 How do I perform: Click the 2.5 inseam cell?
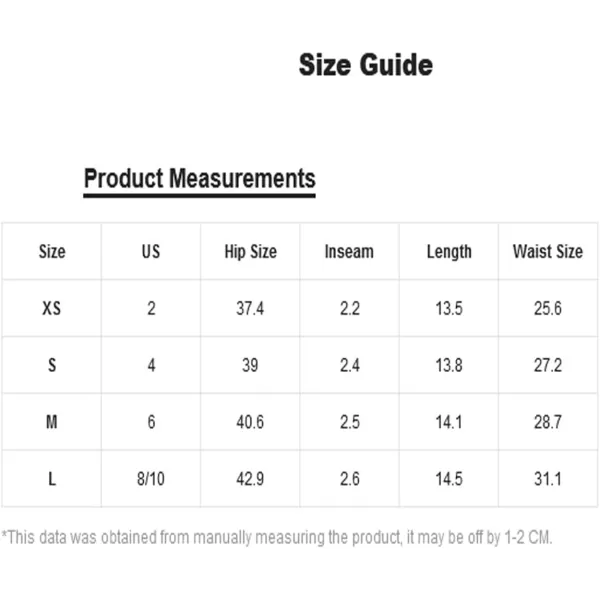[350, 422]
